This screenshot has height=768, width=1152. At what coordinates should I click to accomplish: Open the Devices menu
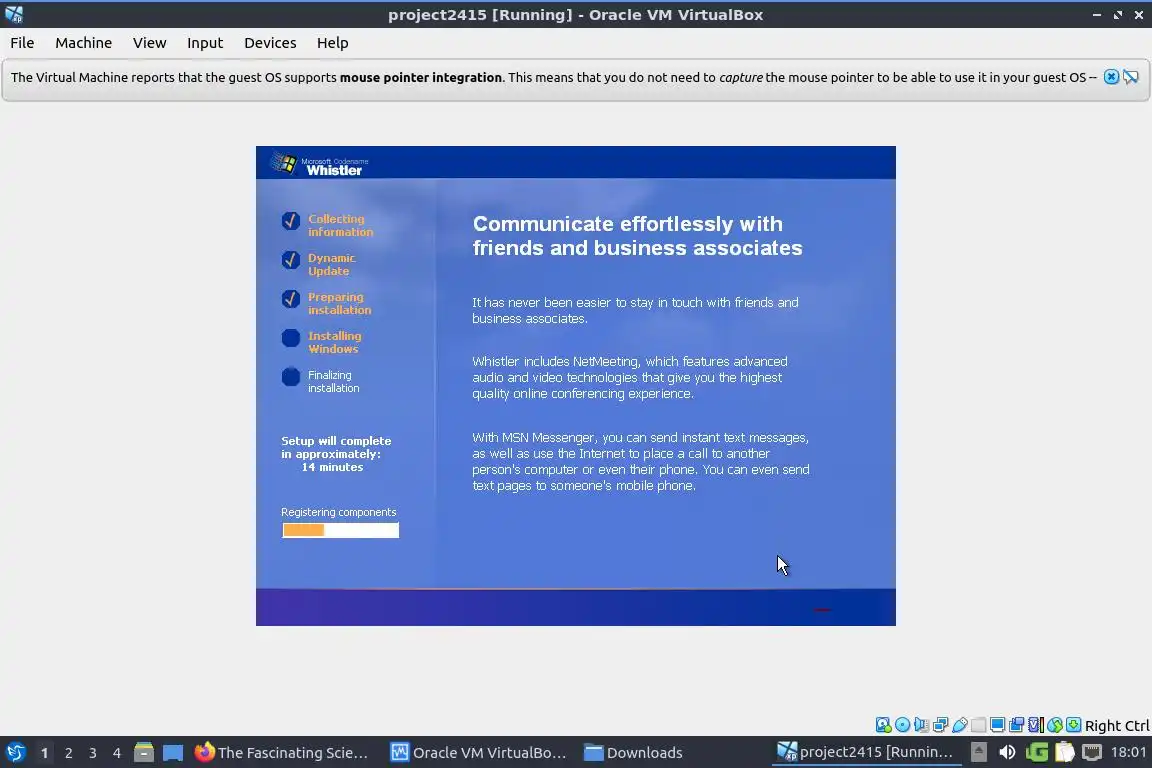click(270, 43)
